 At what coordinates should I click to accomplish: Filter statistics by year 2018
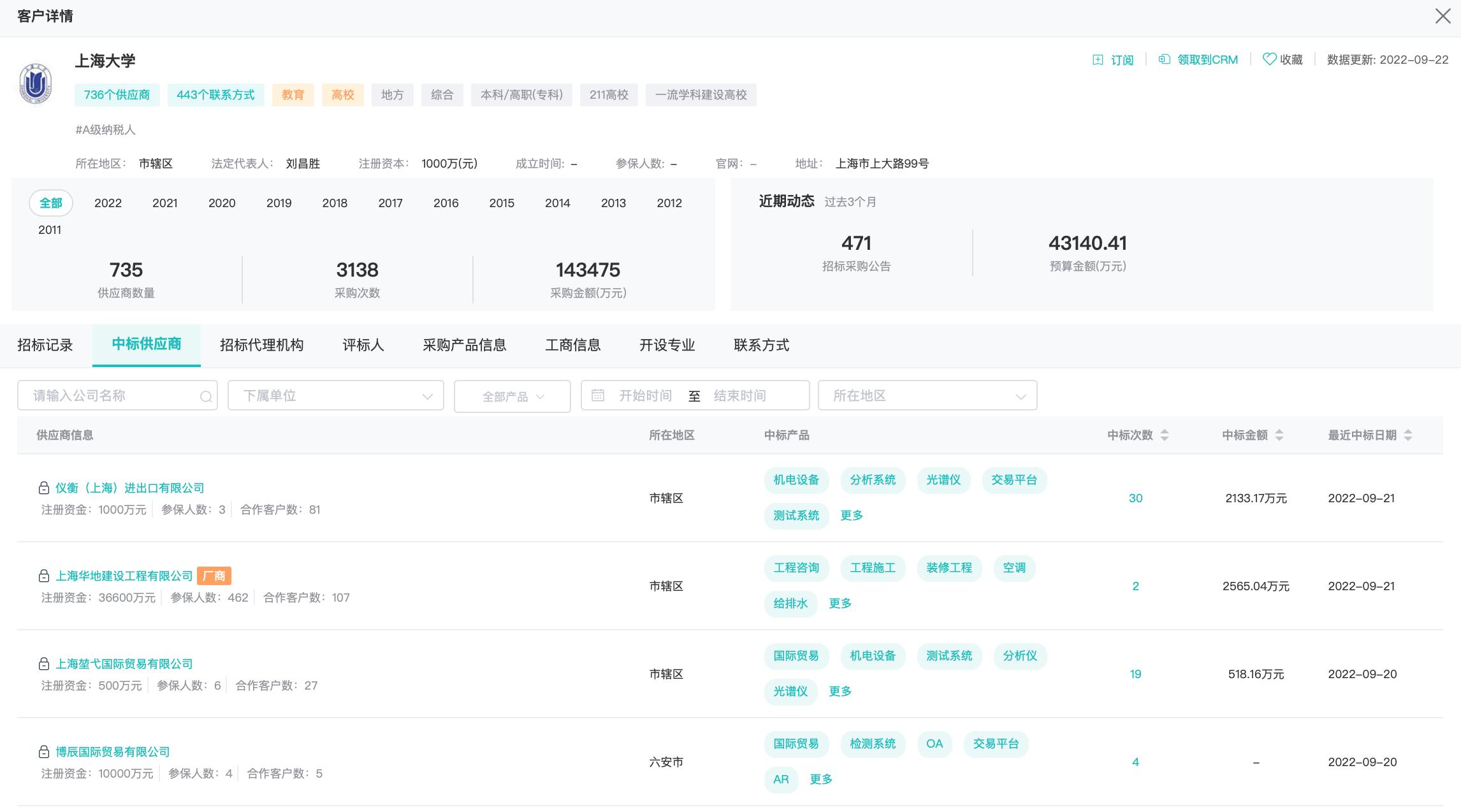(x=335, y=203)
